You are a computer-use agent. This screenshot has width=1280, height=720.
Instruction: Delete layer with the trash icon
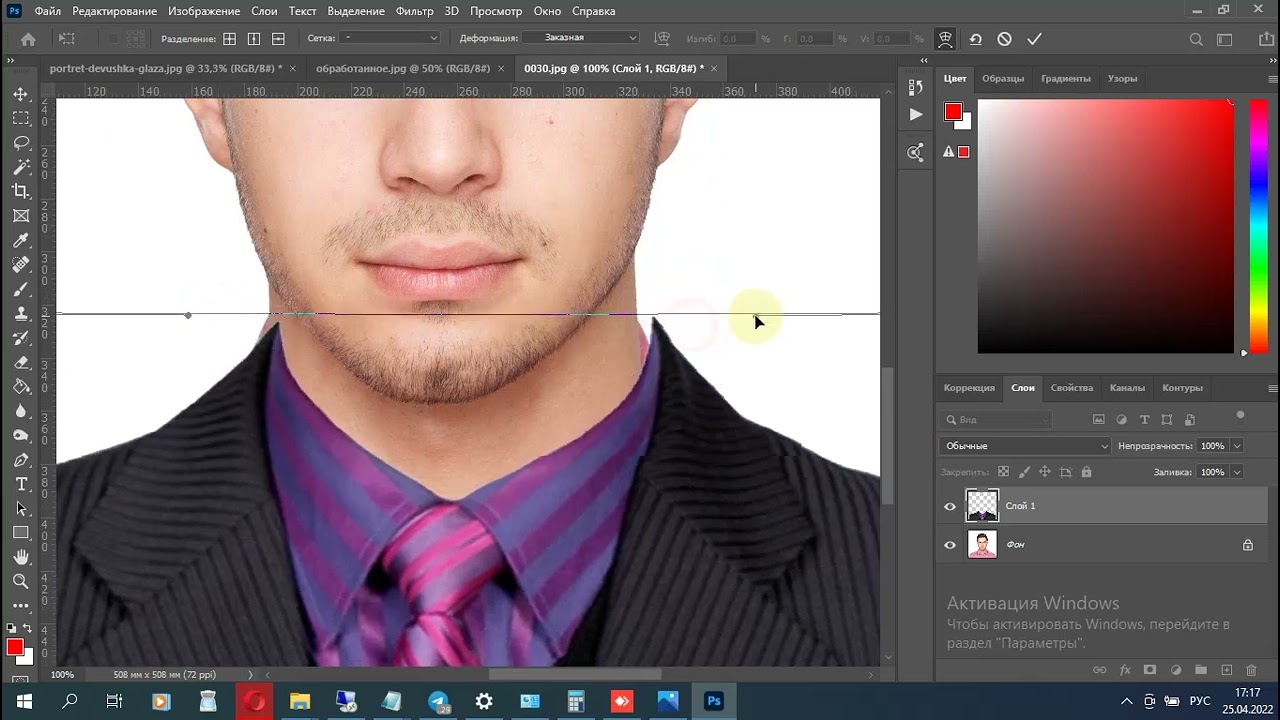[1251, 670]
